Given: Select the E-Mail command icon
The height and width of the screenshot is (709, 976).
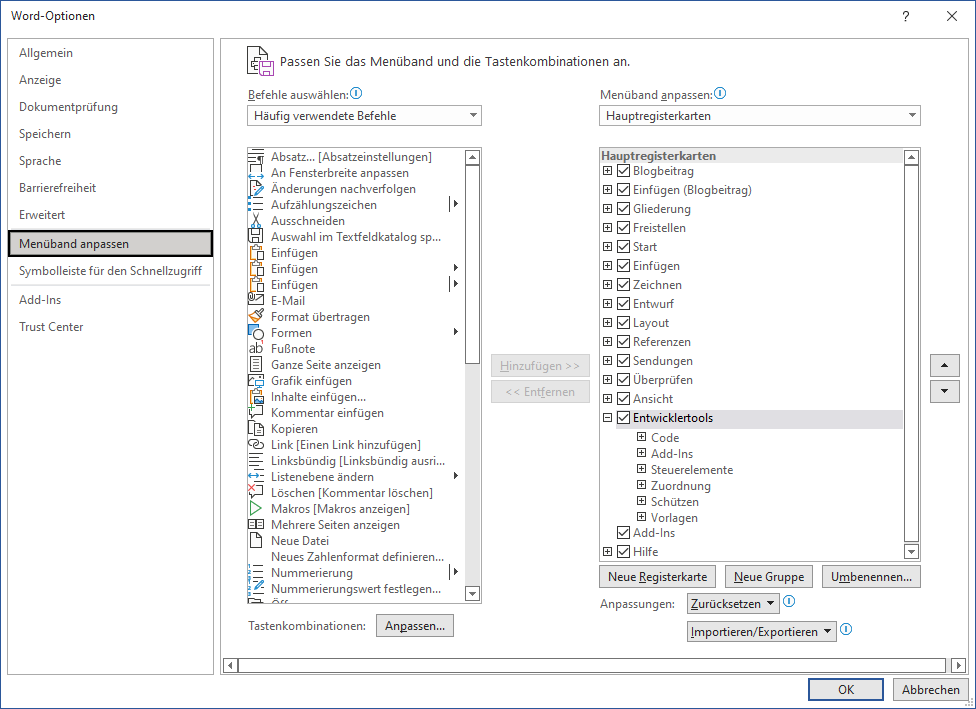Looking at the screenshot, I should click(x=256, y=301).
